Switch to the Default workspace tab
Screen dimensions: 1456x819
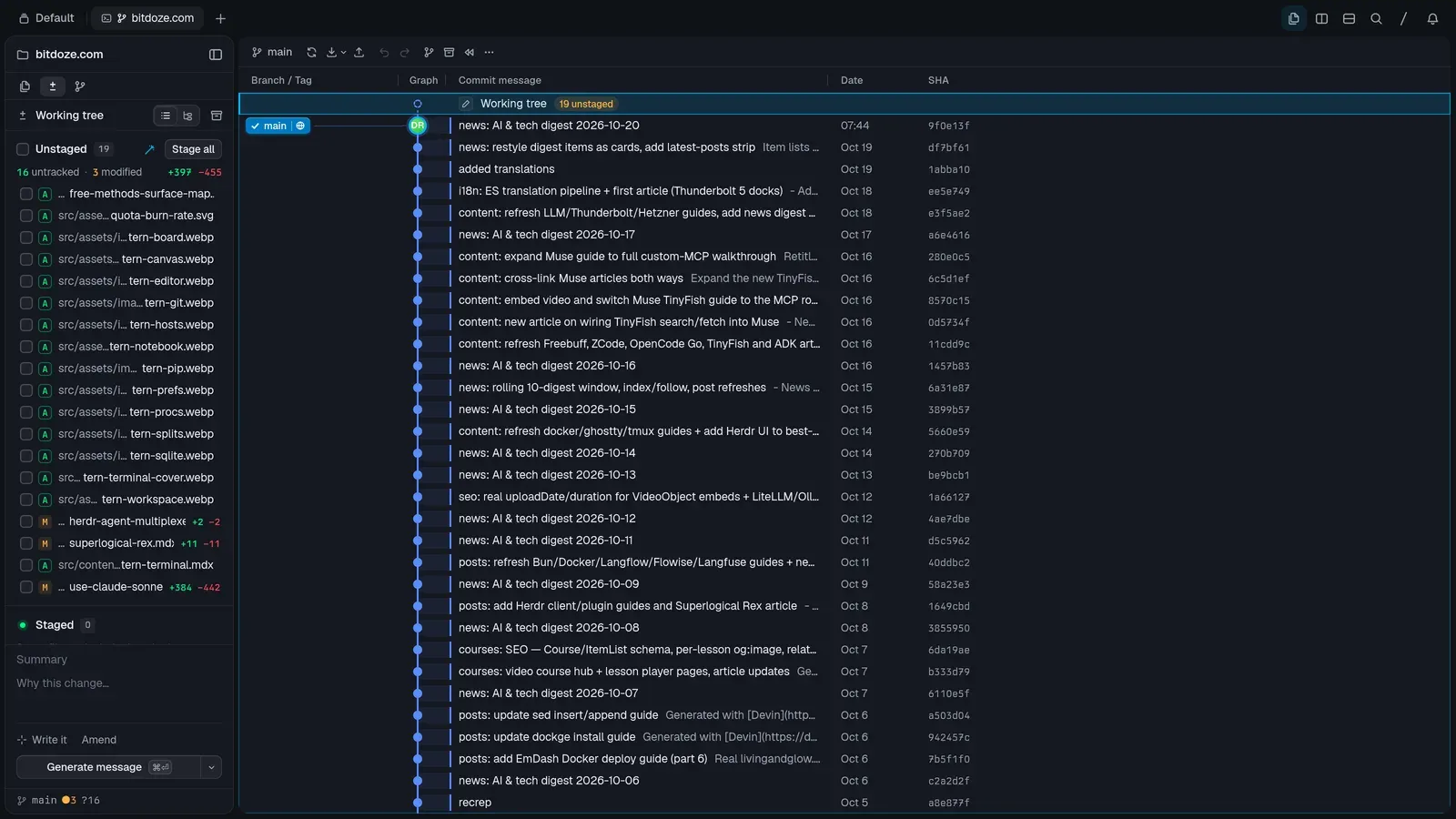pyautogui.click(x=46, y=18)
